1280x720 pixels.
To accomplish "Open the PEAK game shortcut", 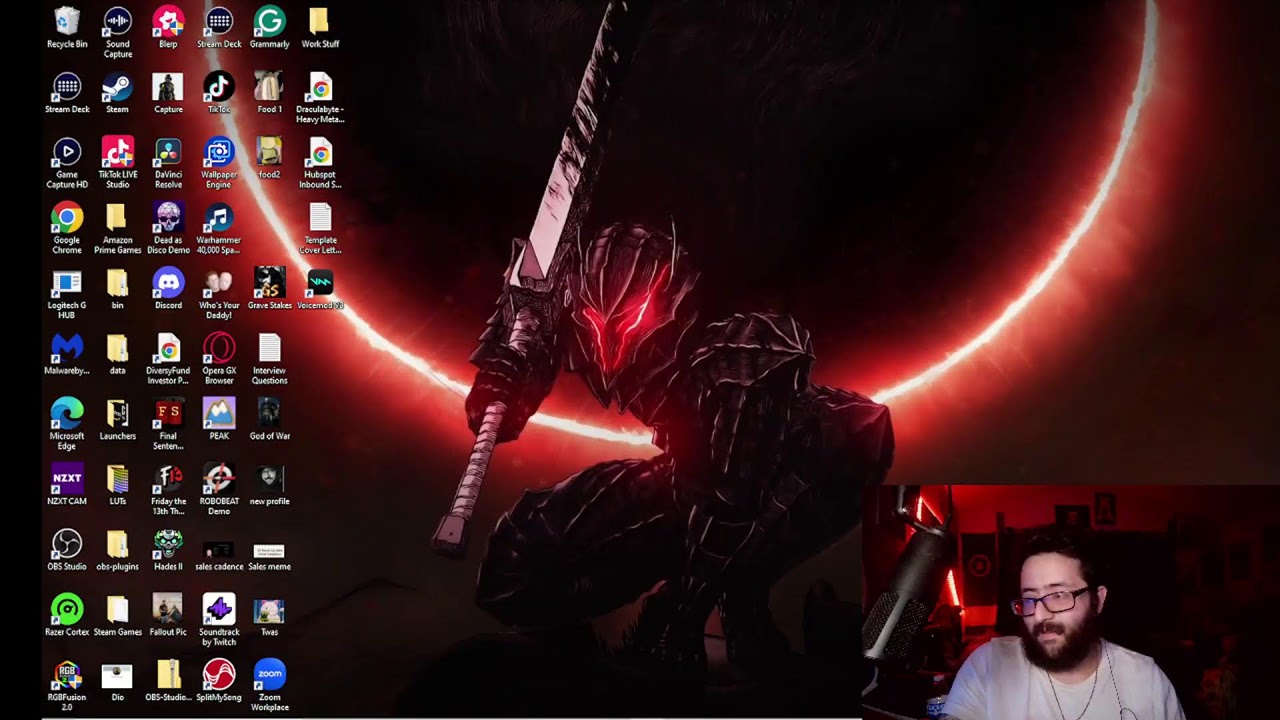I will (219, 420).
